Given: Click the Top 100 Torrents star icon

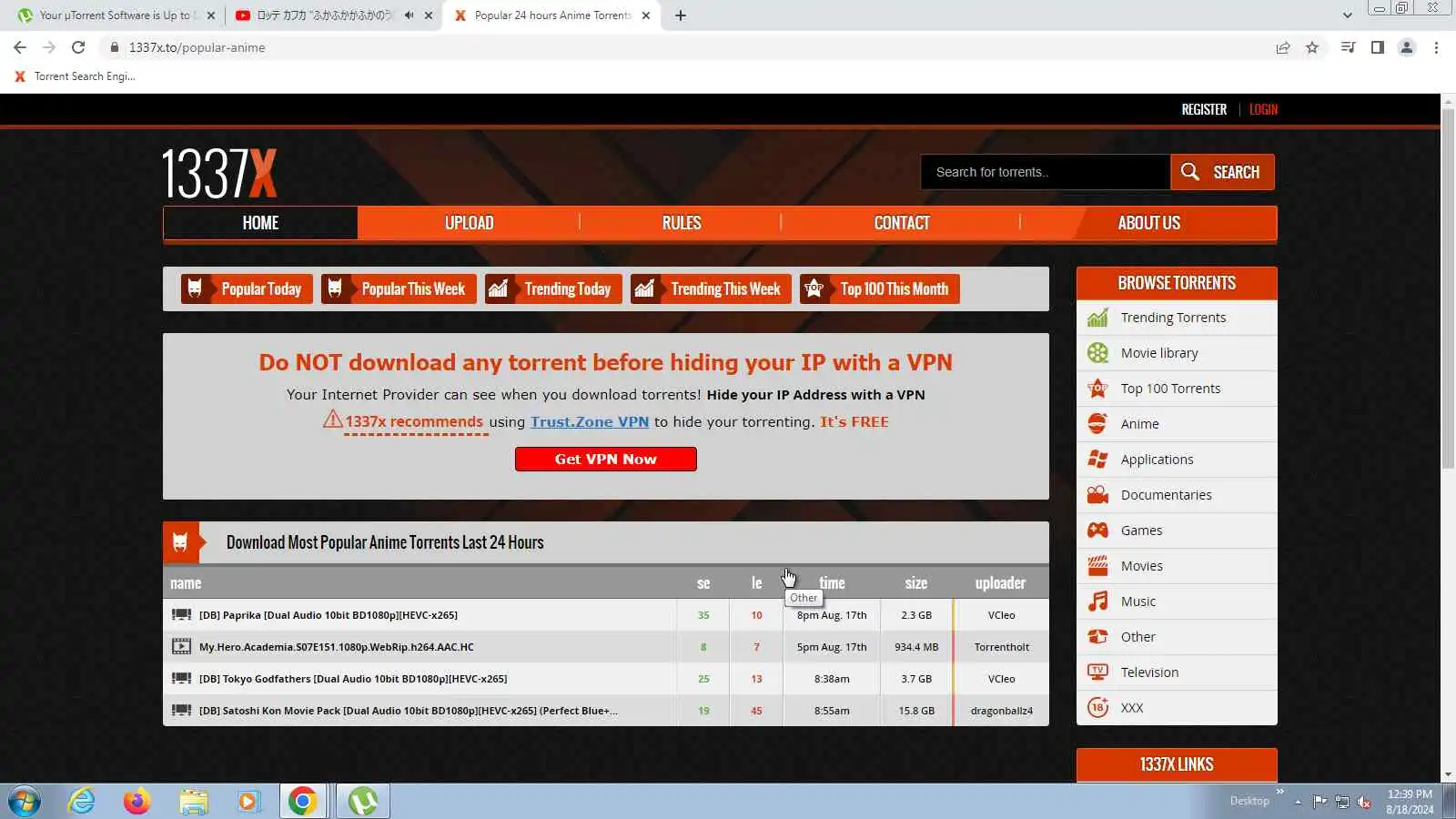Looking at the screenshot, I should [x=1098, y=389].
